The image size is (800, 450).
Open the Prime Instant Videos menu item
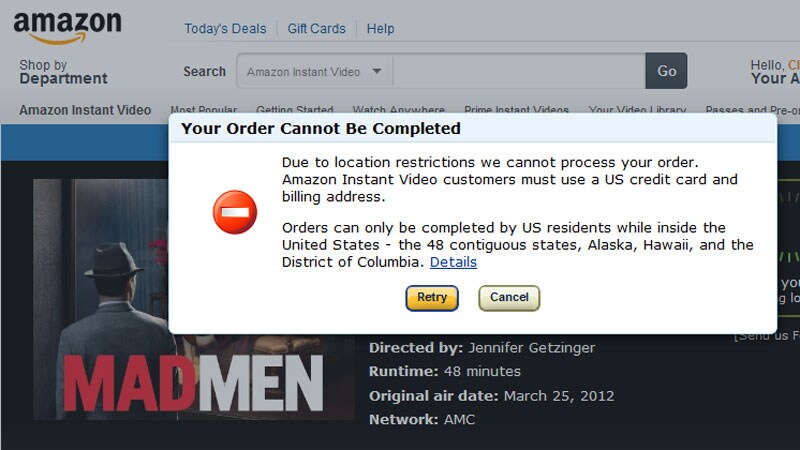point(516,109)
